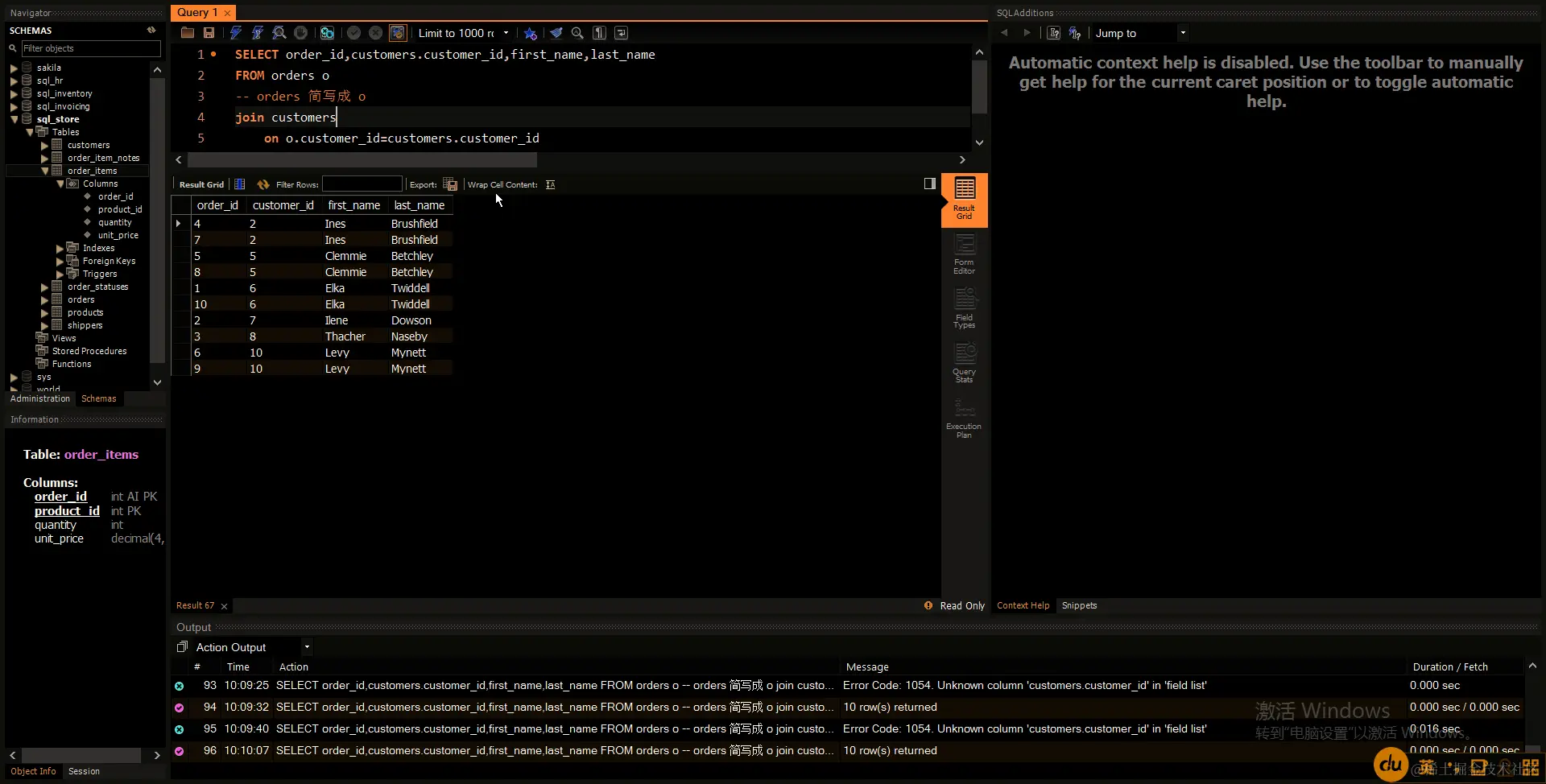The height and width of the screenshot is (784, 1546).
Task: Select the Query 1 editor tab
Action: 197,12
